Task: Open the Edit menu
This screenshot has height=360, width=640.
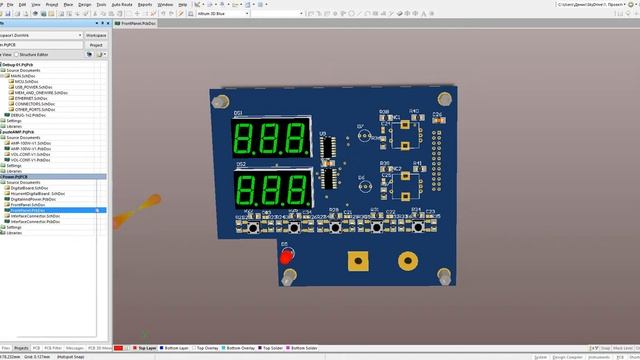Action: tap(22, 4)
